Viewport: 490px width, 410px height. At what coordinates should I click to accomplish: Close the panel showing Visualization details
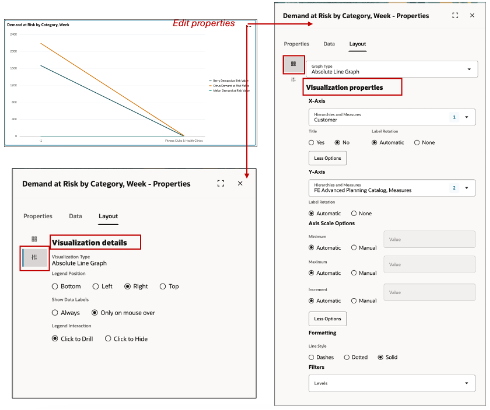point(240,183)
